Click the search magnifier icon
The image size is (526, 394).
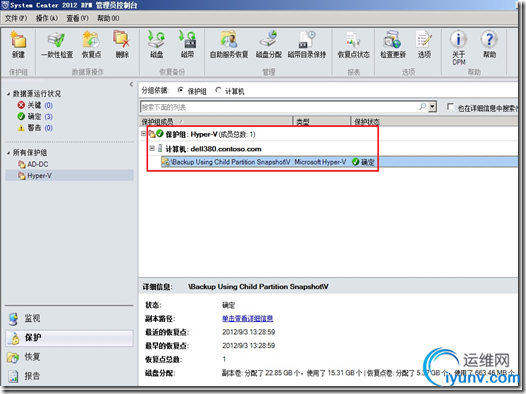tap(423, 107)
